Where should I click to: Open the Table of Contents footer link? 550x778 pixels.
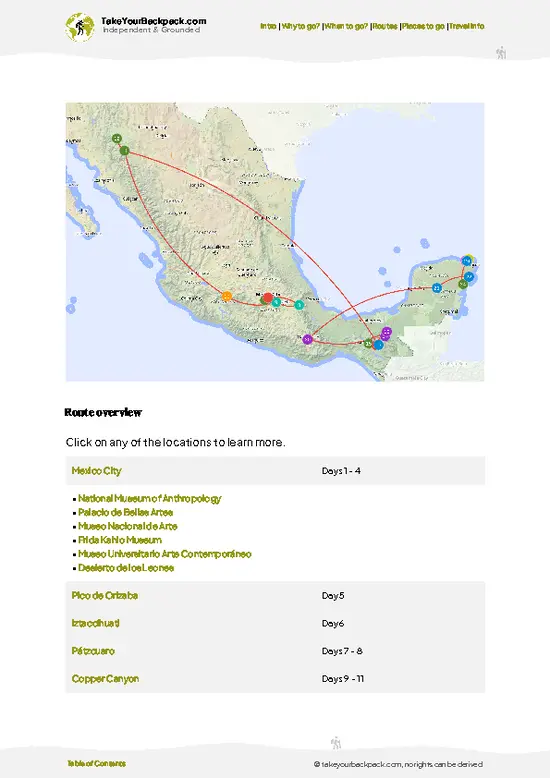(x=97, y=764)
